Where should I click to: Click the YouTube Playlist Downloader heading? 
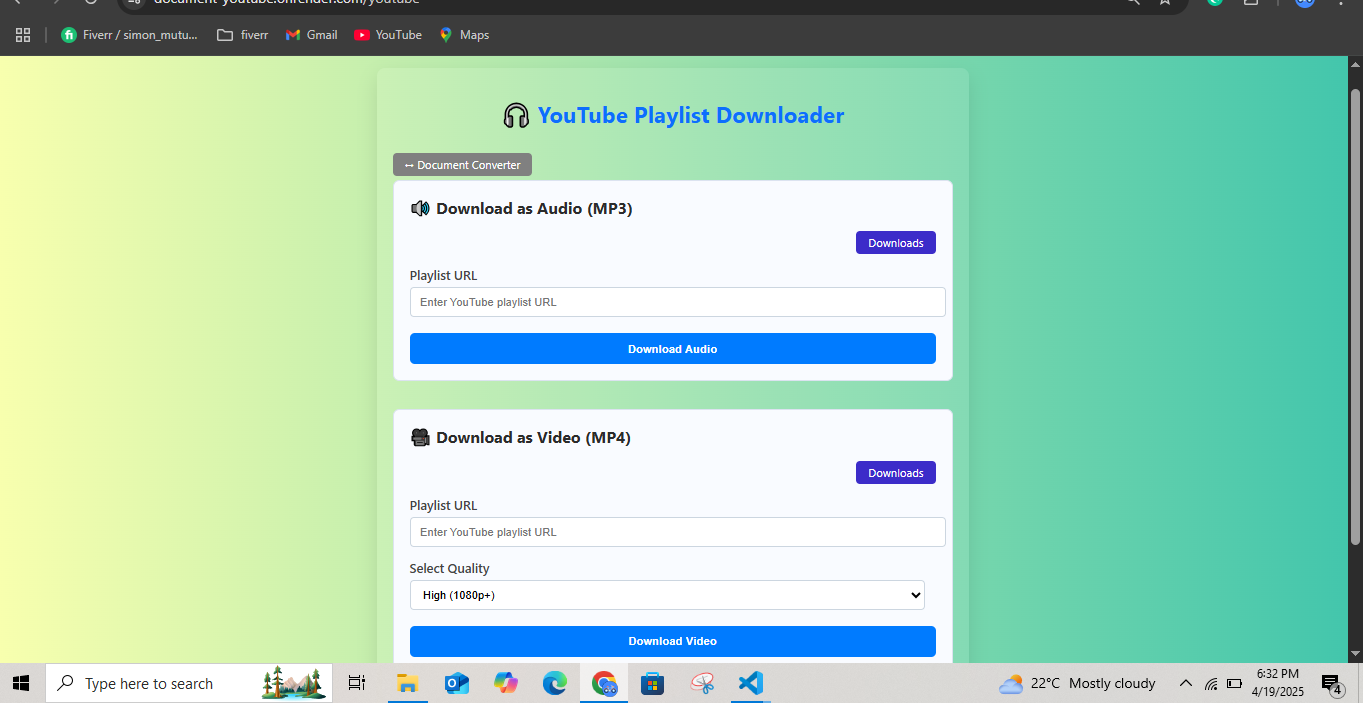point(673,116)
